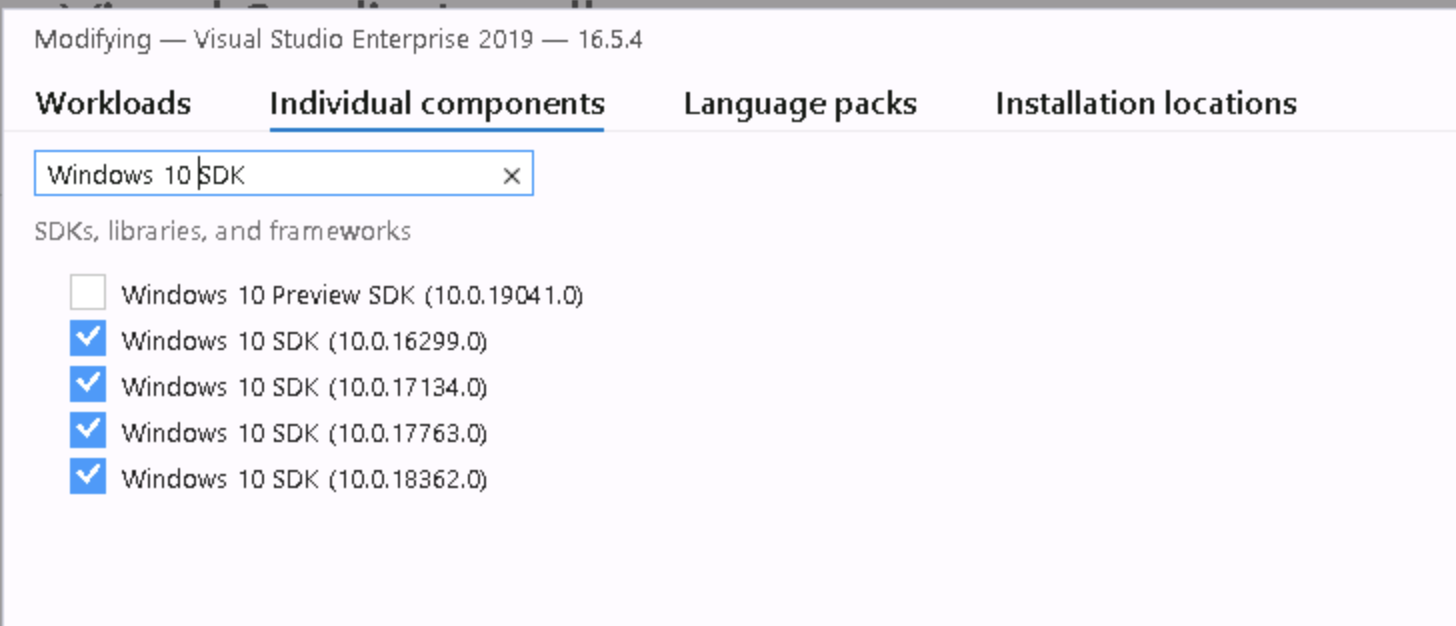Select the Individual components tab

pos(437,103)
